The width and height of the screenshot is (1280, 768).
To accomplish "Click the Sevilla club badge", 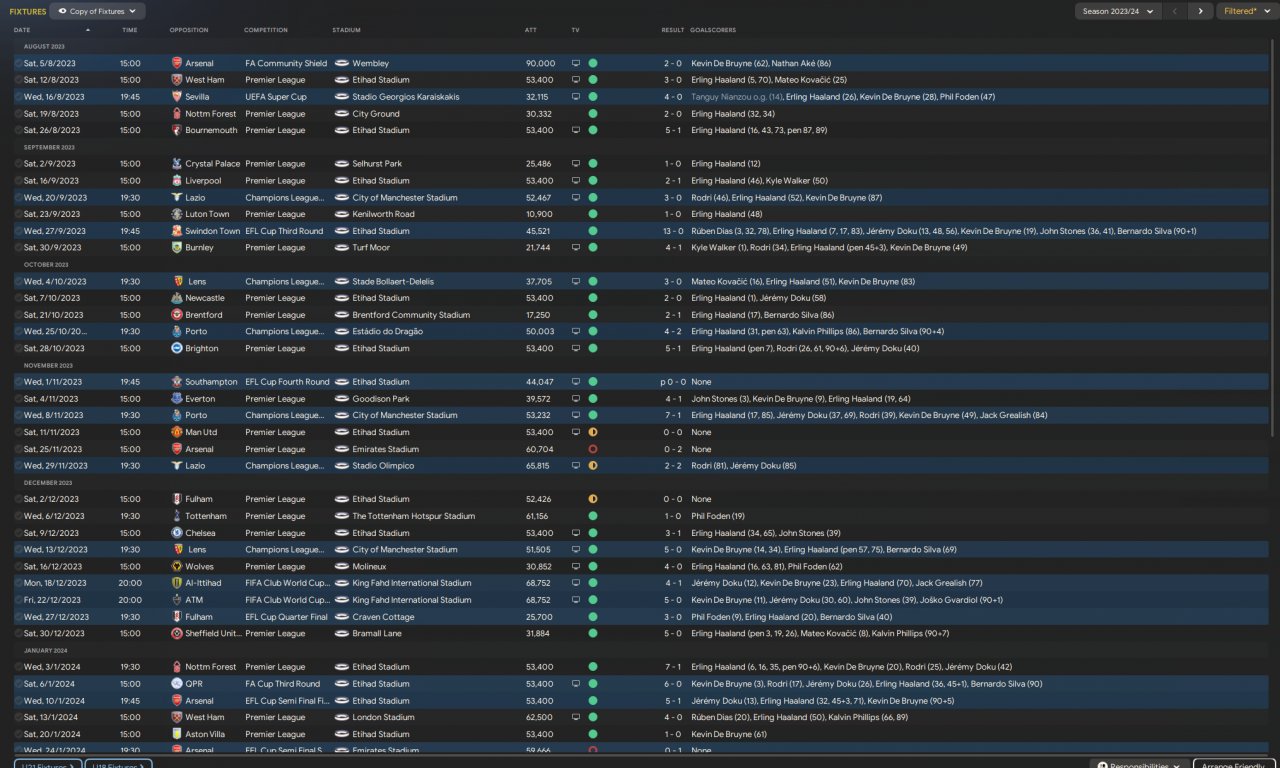I will (x=177, y=97).
